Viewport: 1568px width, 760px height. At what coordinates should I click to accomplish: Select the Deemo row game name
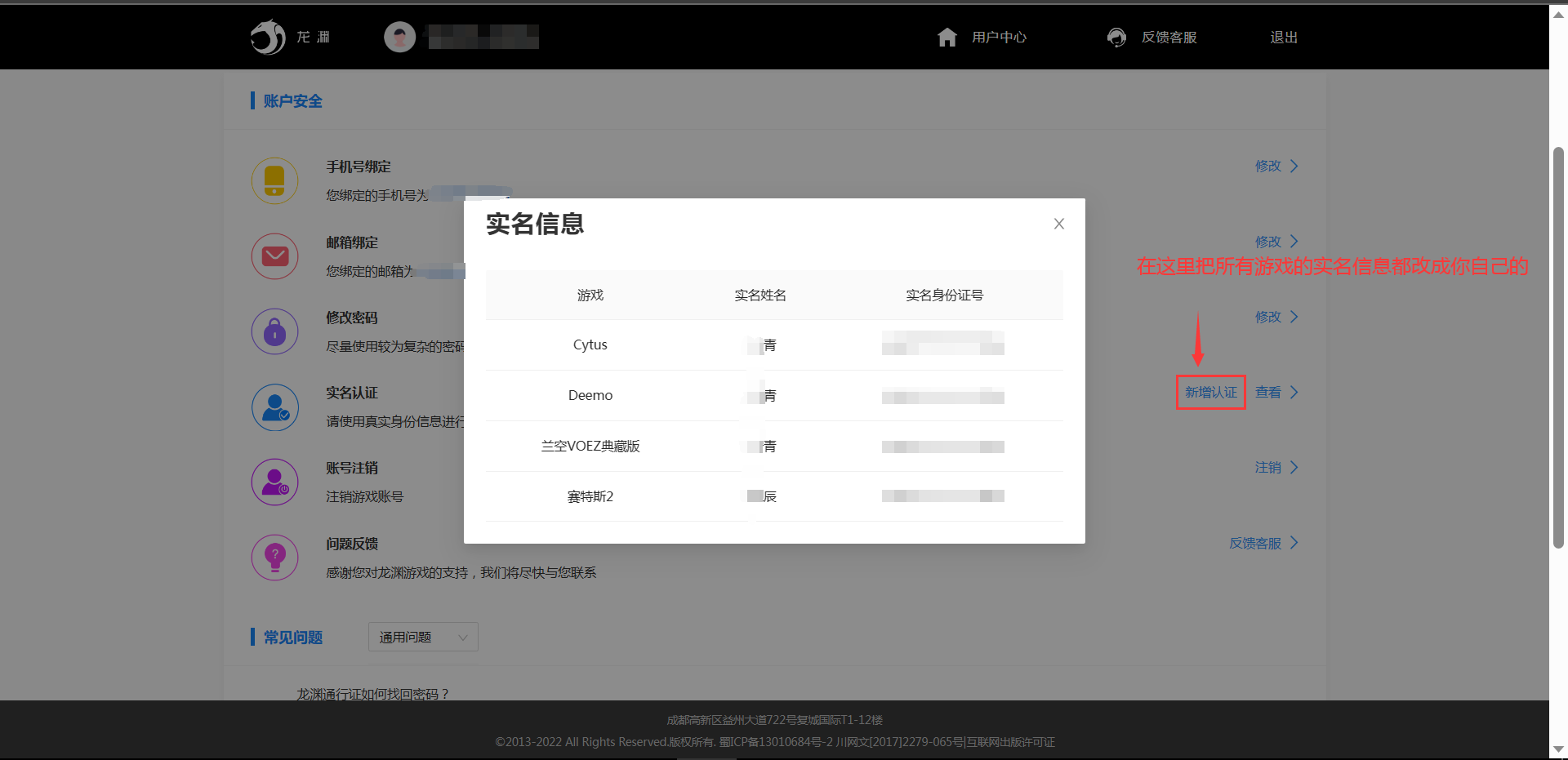[590, 395]
